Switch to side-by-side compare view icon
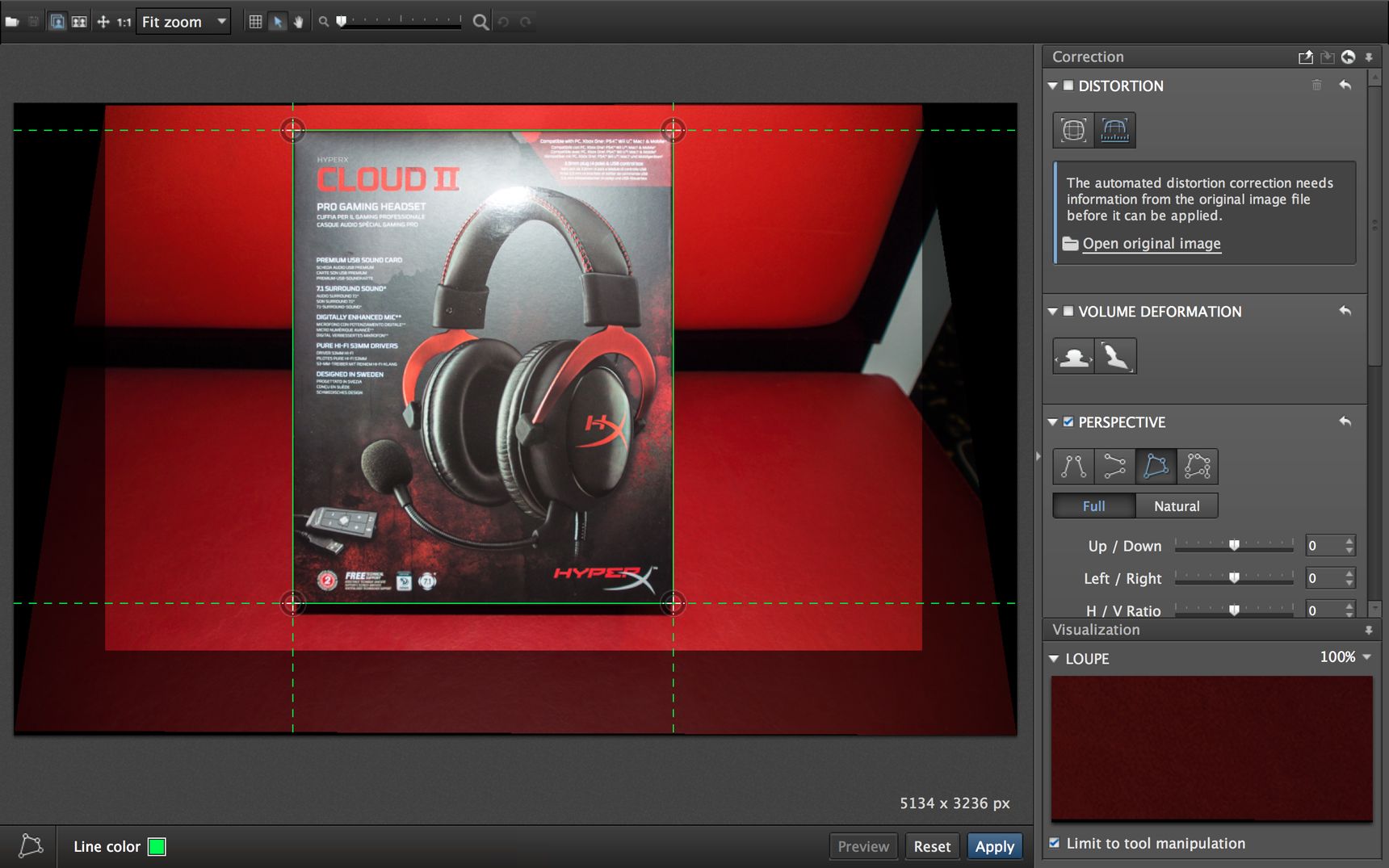This screenshot has width=1389, height=868. (x=79, y=22)
